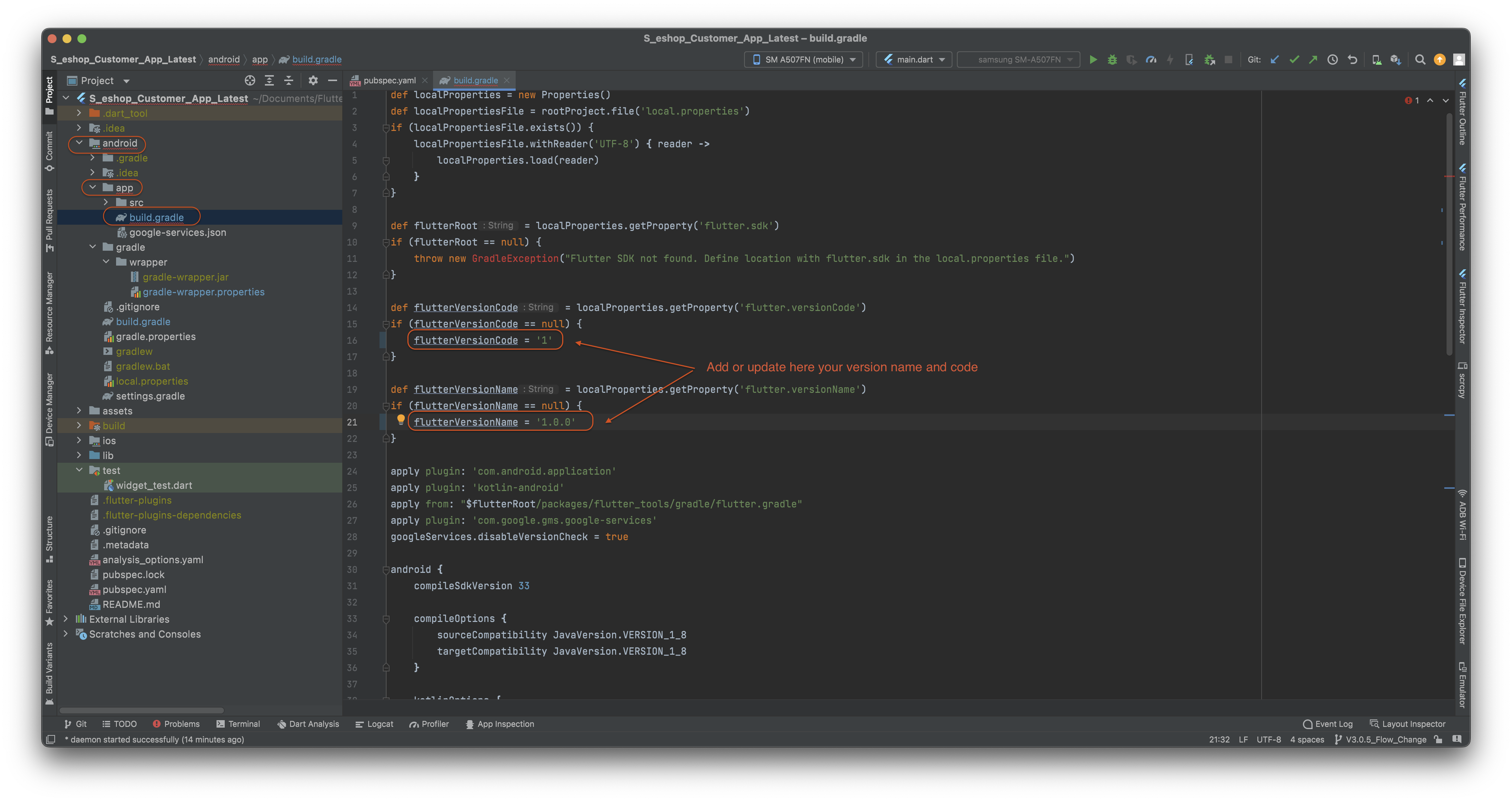Image resolution: width=1512 pixels, height=802 pixels.
Task: Click the Git update project arrow
Action: point(1274,59)
